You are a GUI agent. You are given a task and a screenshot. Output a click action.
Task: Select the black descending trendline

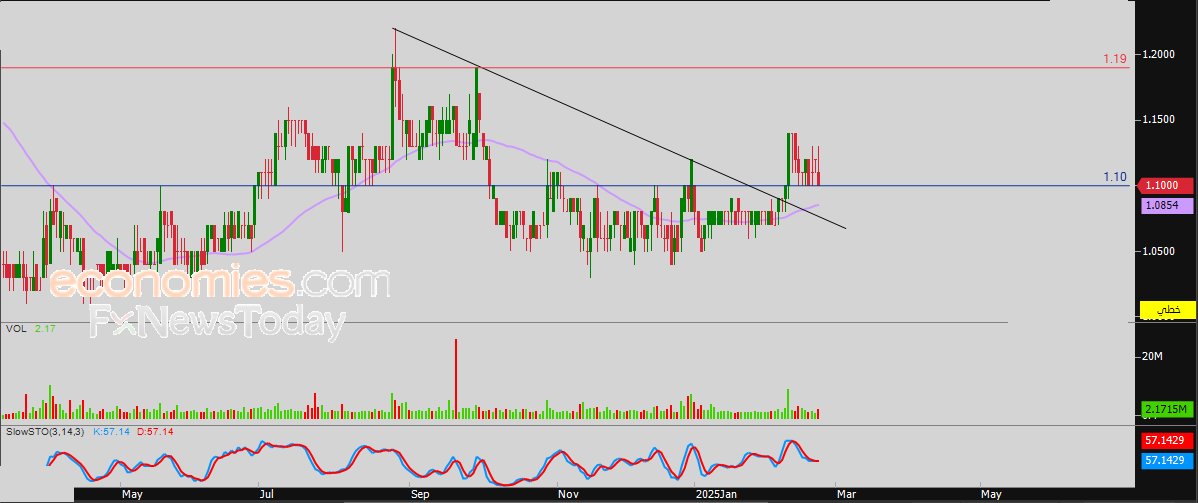point(620,128)
